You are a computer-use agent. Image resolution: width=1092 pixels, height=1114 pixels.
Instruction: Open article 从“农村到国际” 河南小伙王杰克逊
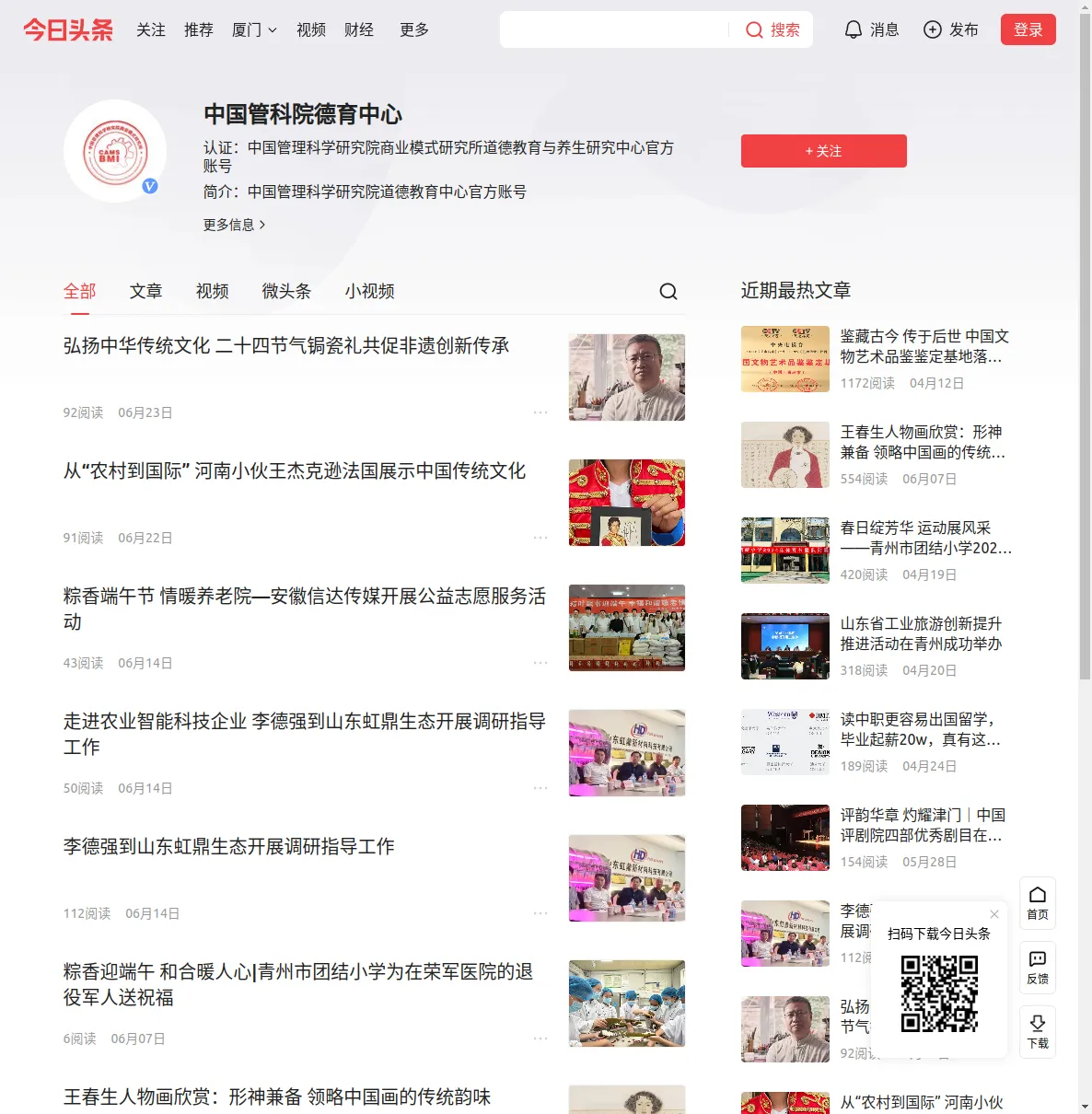coord(295,471)
